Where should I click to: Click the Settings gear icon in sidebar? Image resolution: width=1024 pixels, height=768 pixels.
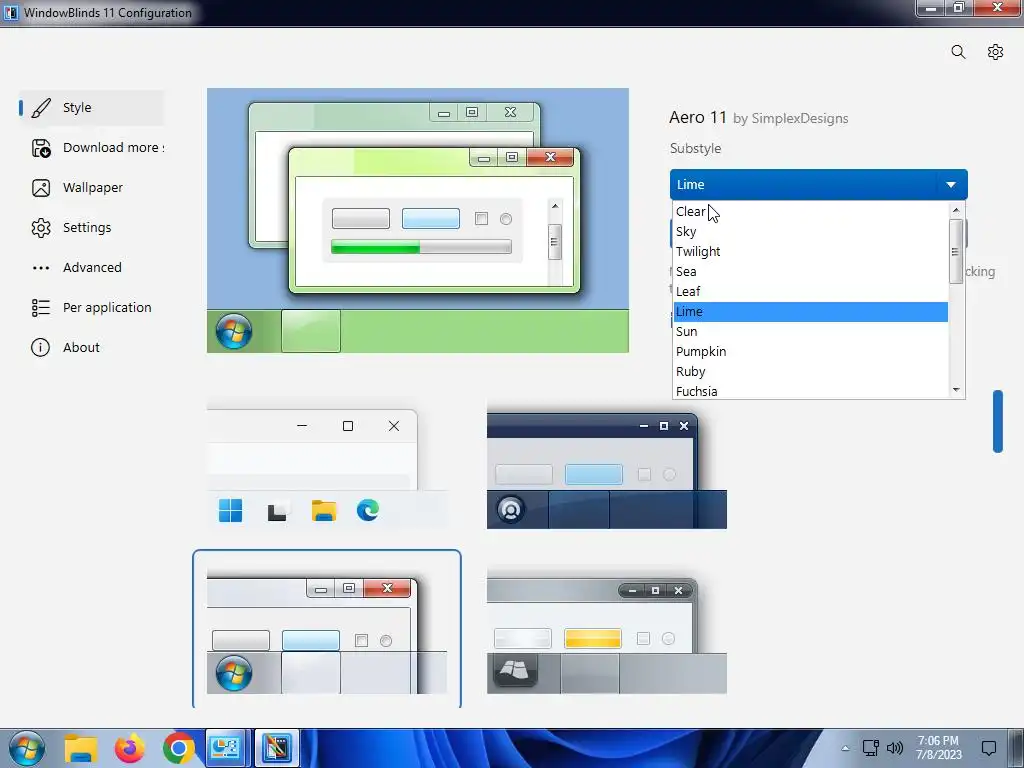point(41,228)
